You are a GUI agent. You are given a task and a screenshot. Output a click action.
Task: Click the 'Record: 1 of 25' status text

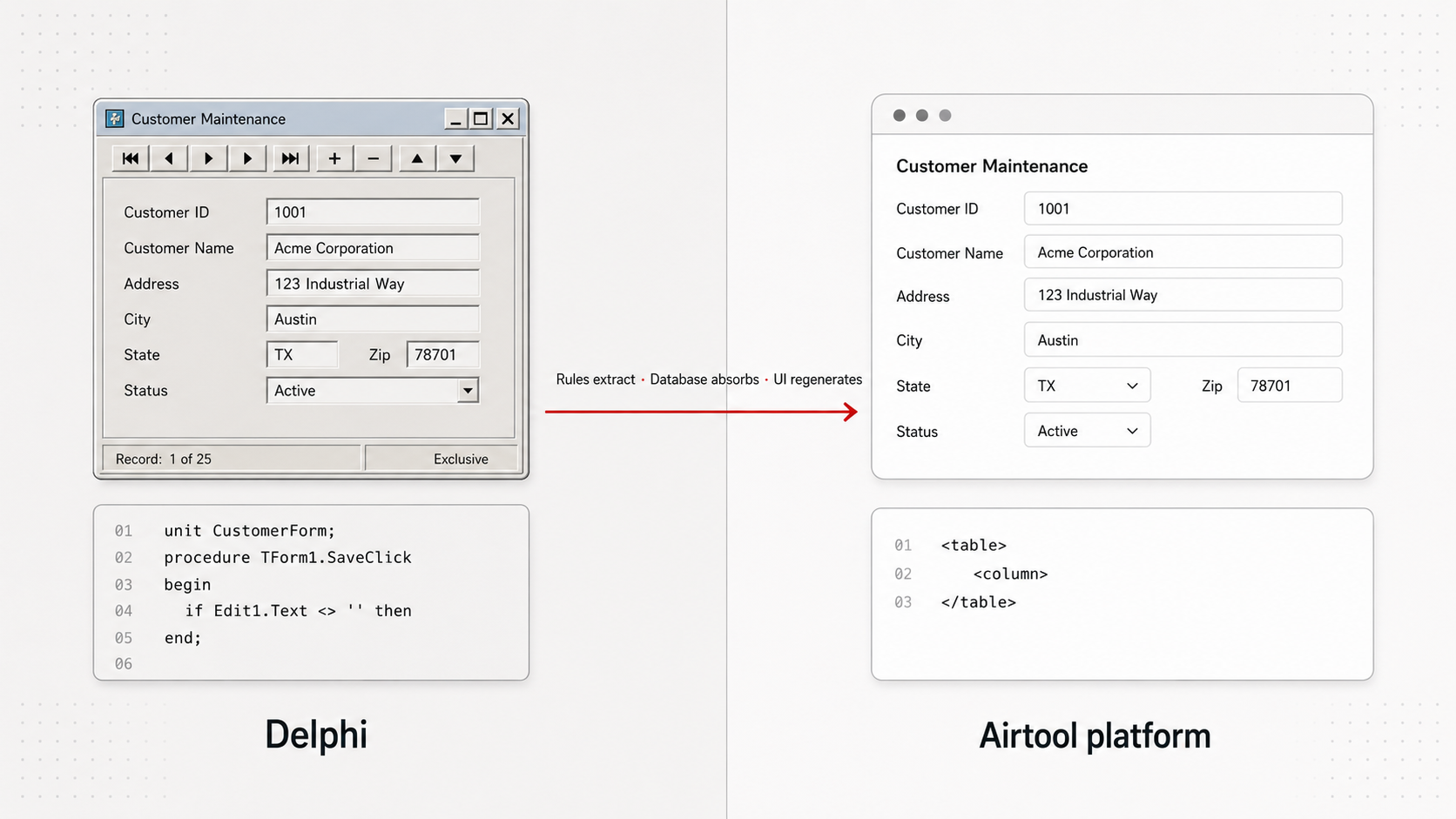(164, 459)
